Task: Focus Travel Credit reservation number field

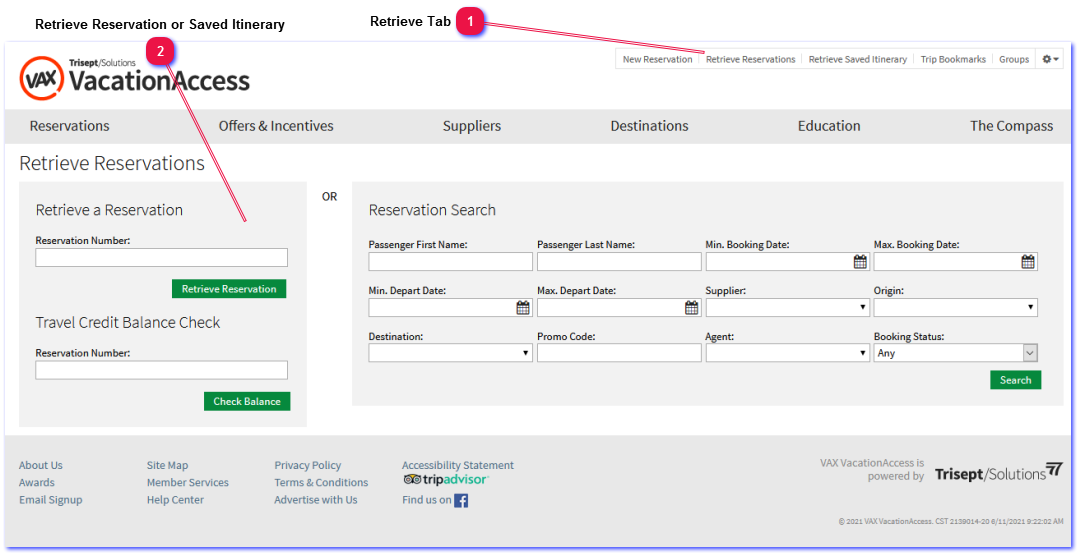Action: click(x=161, y=370)
